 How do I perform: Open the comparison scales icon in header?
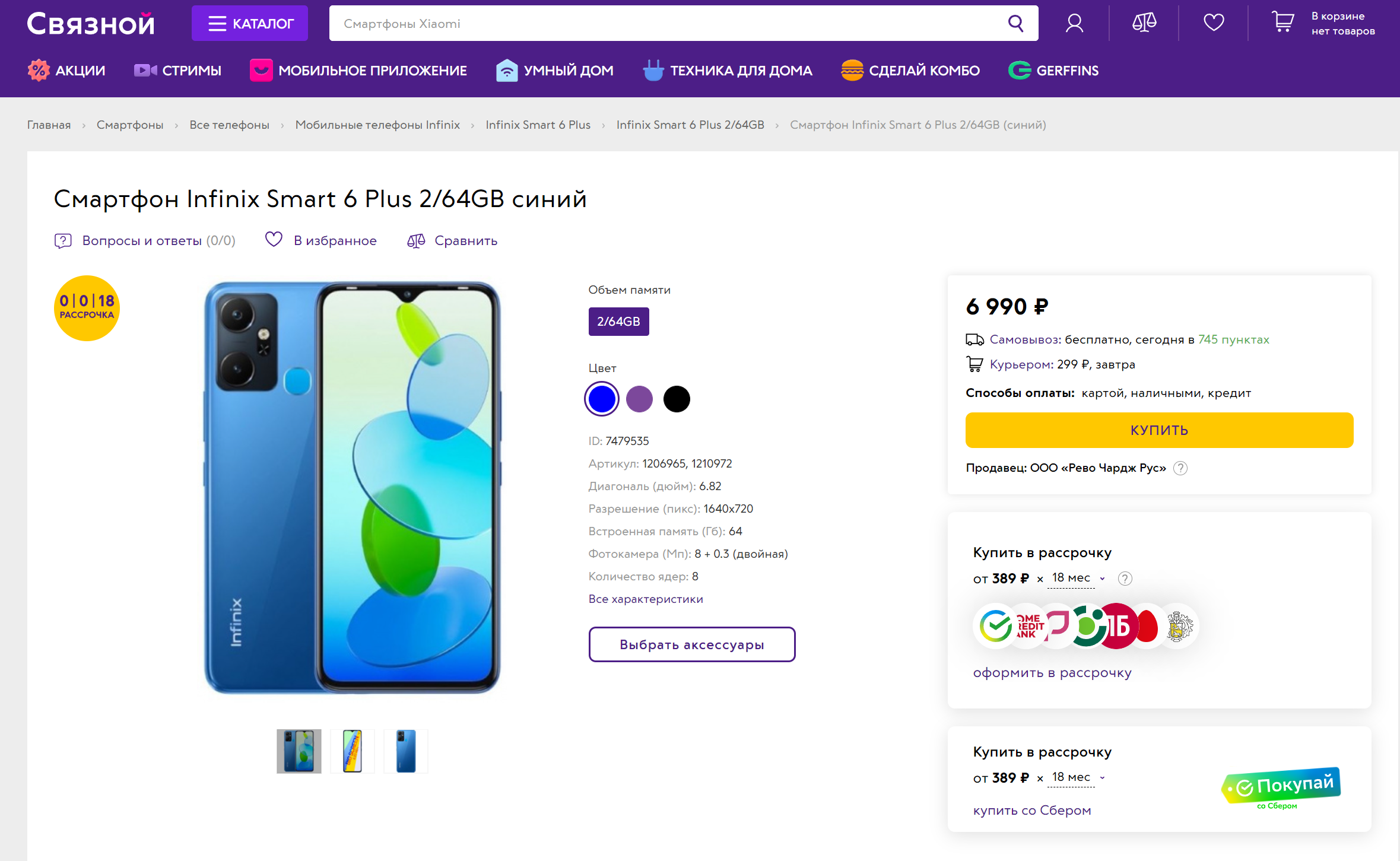1144,23
